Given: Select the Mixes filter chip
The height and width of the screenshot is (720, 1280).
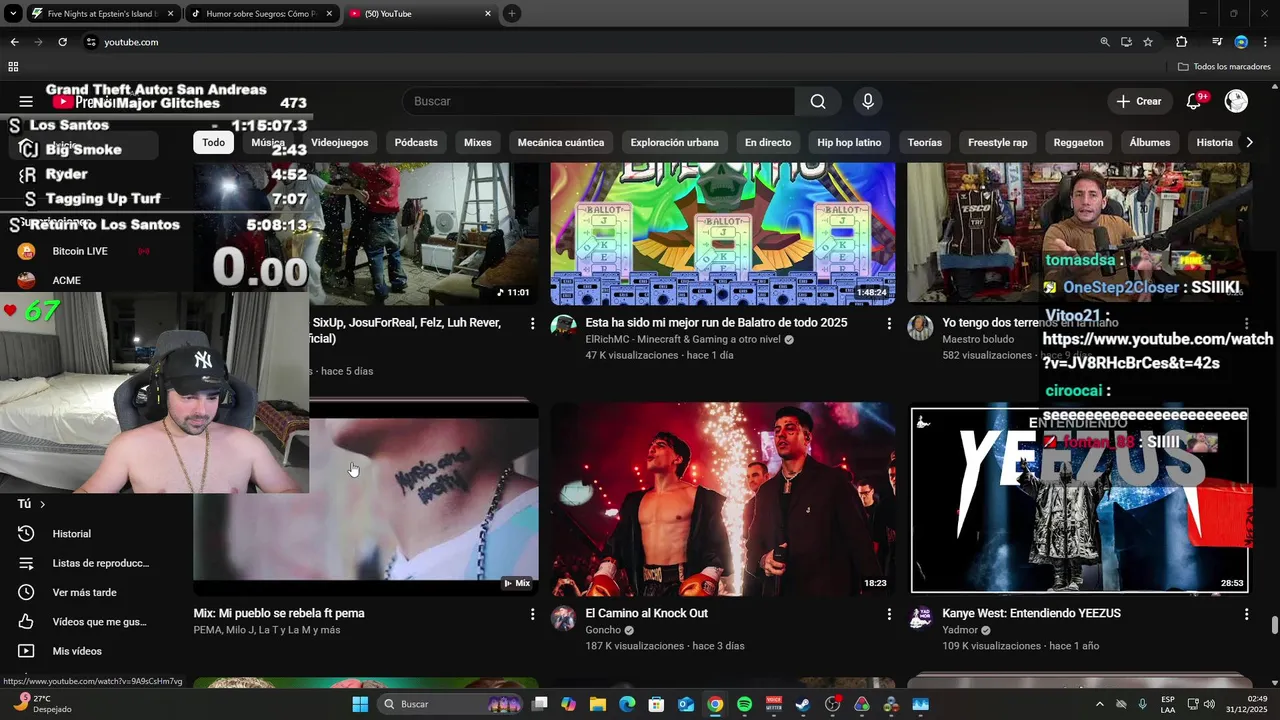Looking at the screenshot, I should point(478,142).
